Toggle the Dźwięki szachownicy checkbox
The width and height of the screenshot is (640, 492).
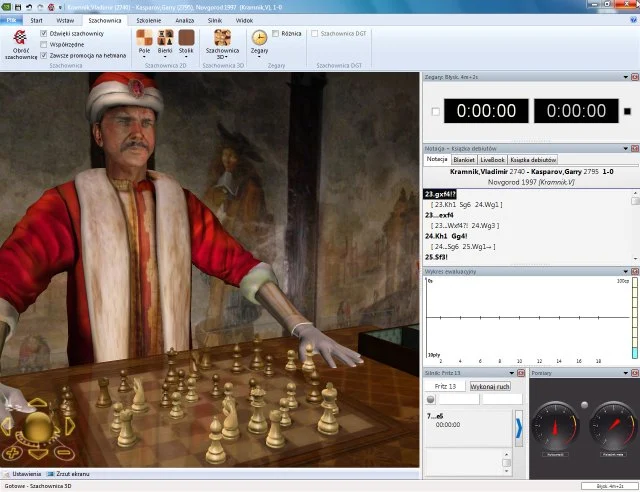[x=43, y=33]
